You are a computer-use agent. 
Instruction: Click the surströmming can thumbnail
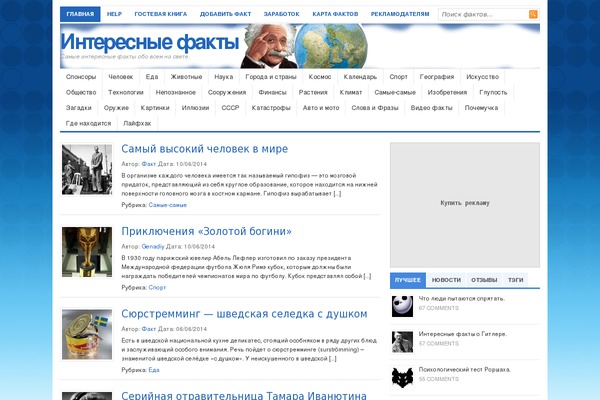(87, 335)
